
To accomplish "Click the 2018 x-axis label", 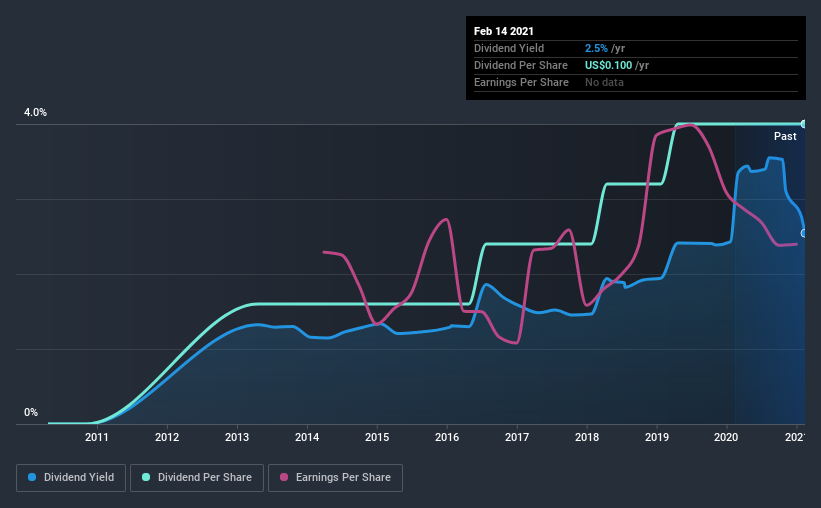I will (x=587, y=437).
